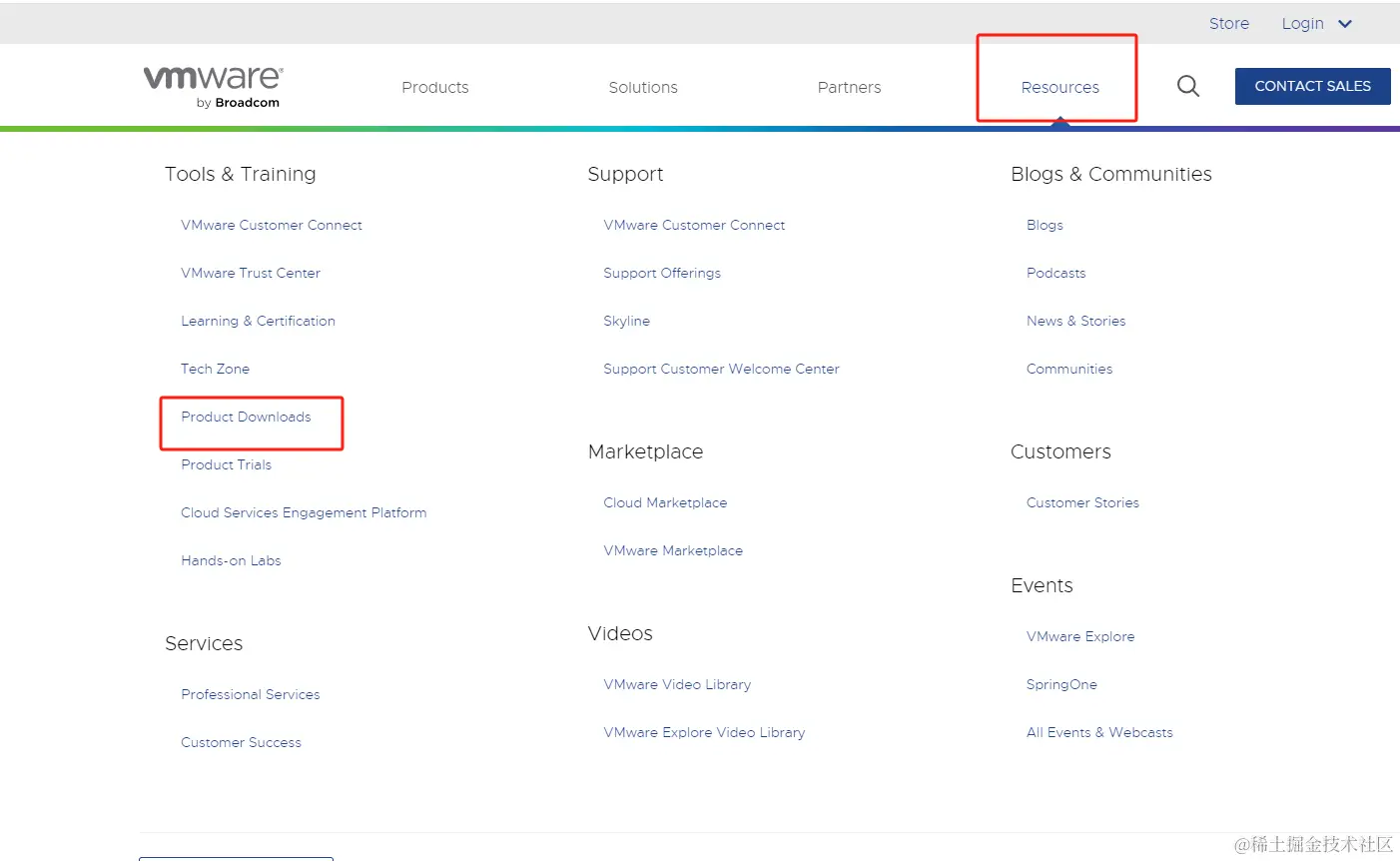The height and width of the screenshot is (861, 1400).
Task: Open the SpringOne link
Action: [x=1061, y=684]
